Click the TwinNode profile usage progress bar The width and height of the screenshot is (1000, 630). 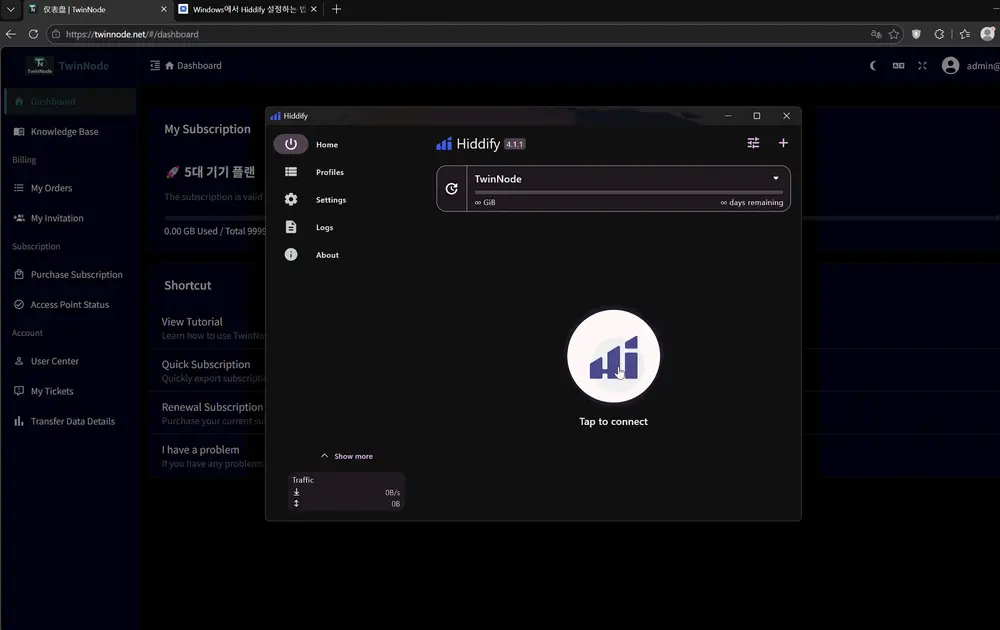[628, 192]
